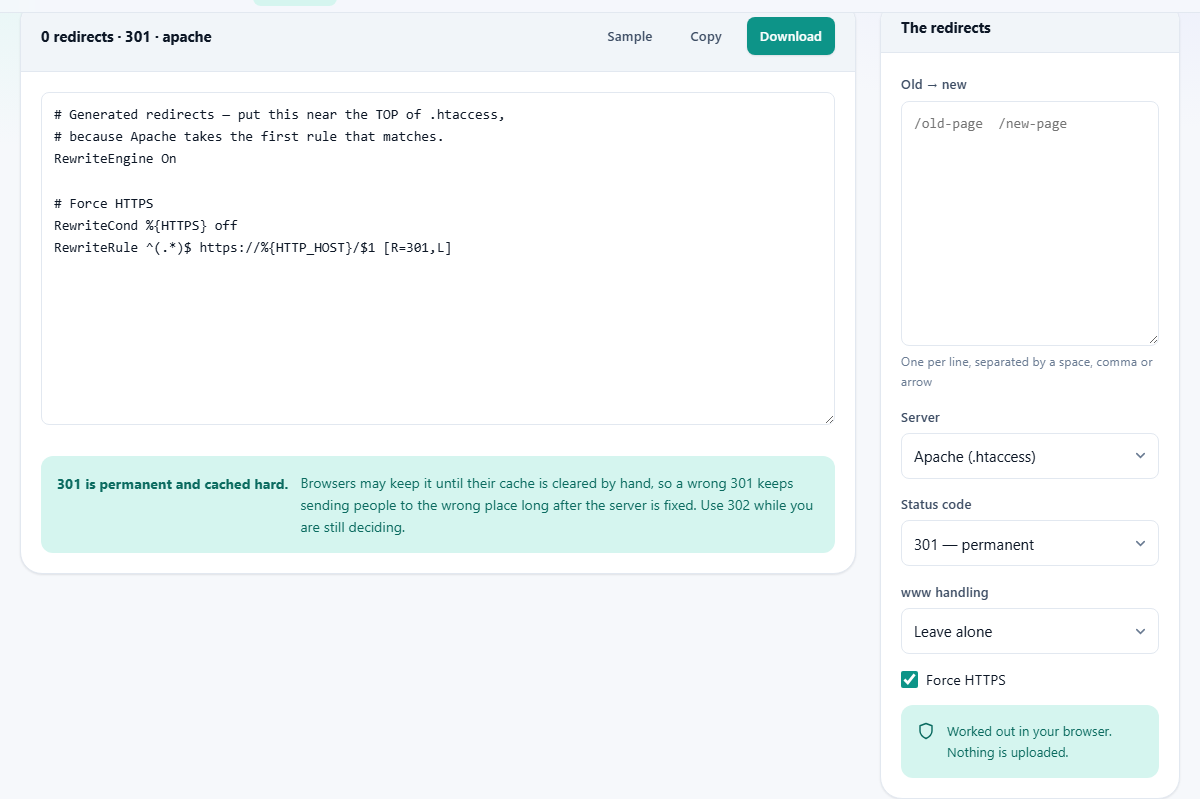Click '301 is permanent and cached hard.' text
Image resolution: width=1200 pixels, height=799 pixels.
(173, 484)
